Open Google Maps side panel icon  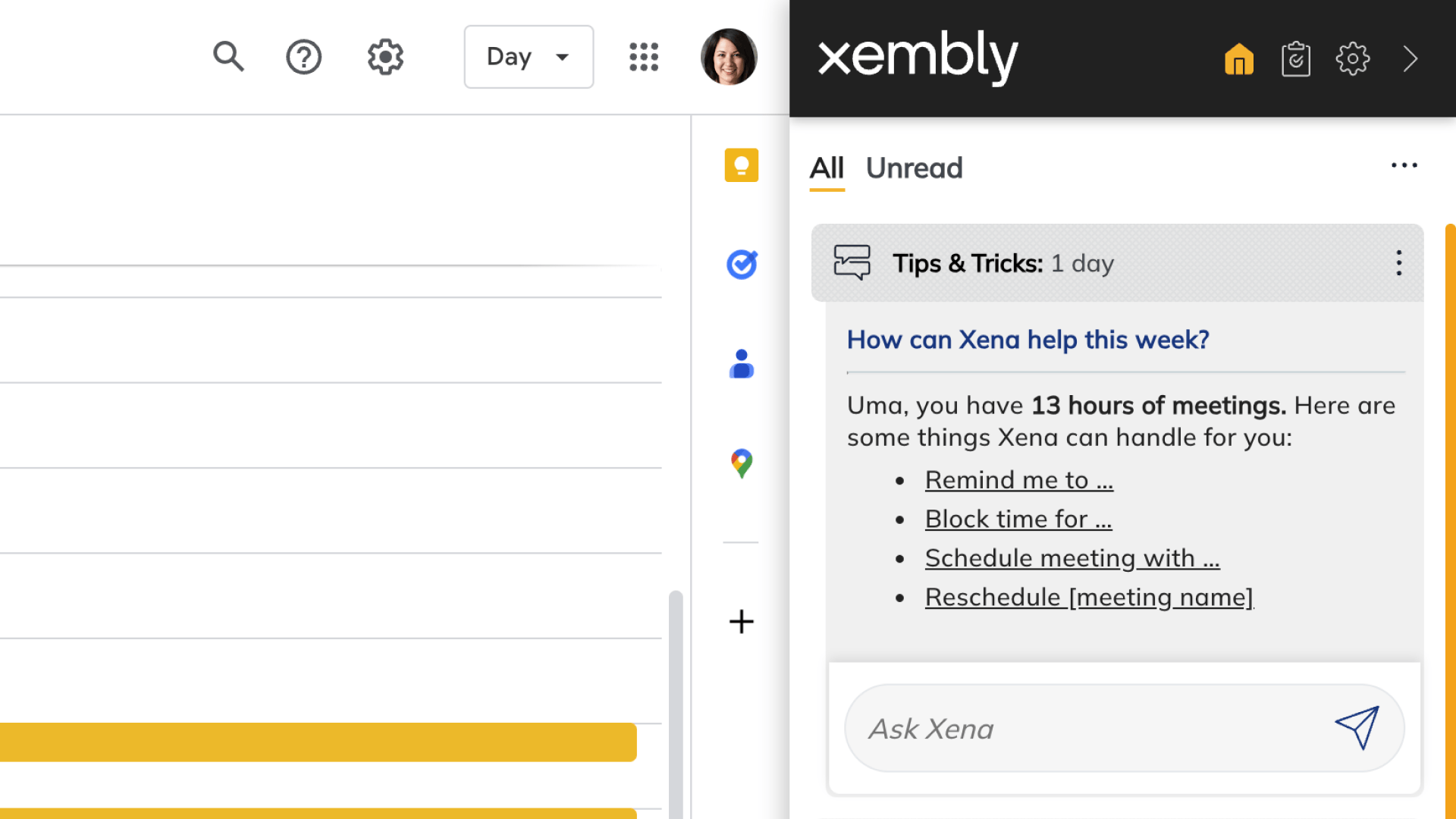pos(741,463)
